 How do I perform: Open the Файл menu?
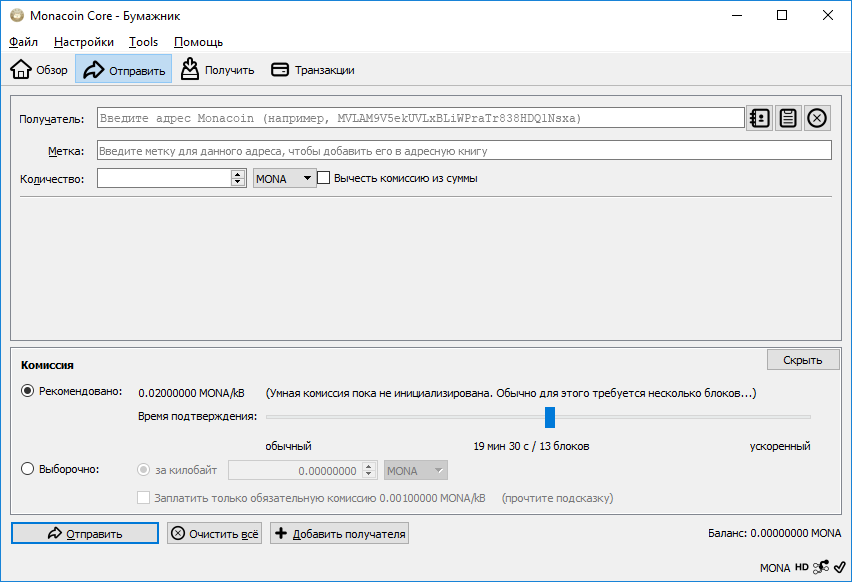tap(23, 42)
